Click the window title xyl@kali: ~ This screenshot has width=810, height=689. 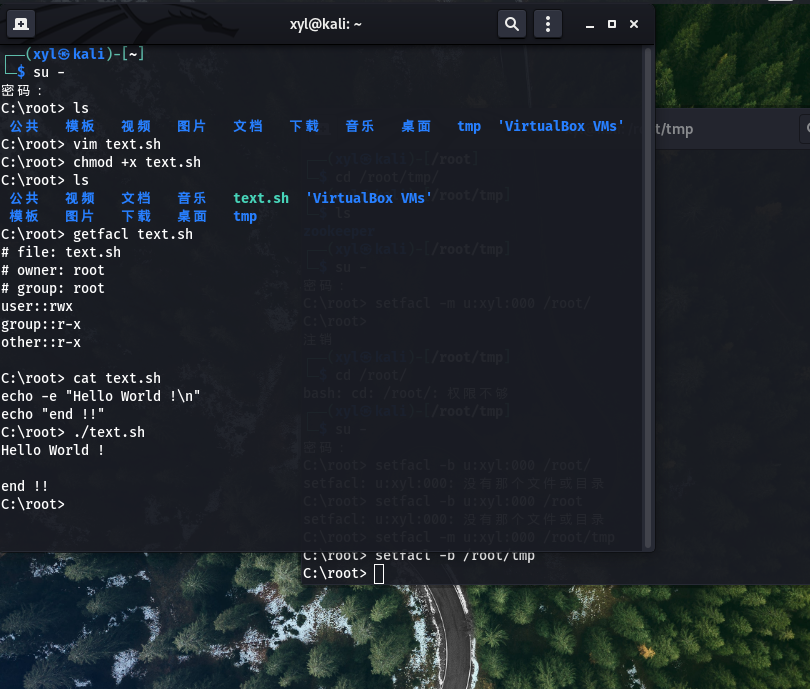point(325,23)
